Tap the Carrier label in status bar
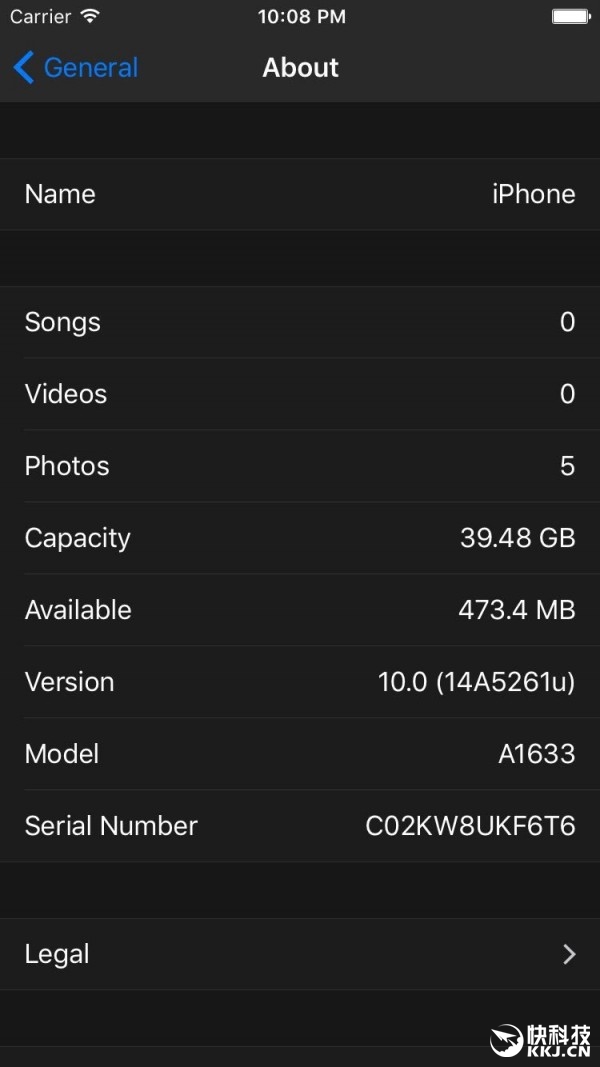The width and height of the screenshot is (600, 1067). [38, 15]
